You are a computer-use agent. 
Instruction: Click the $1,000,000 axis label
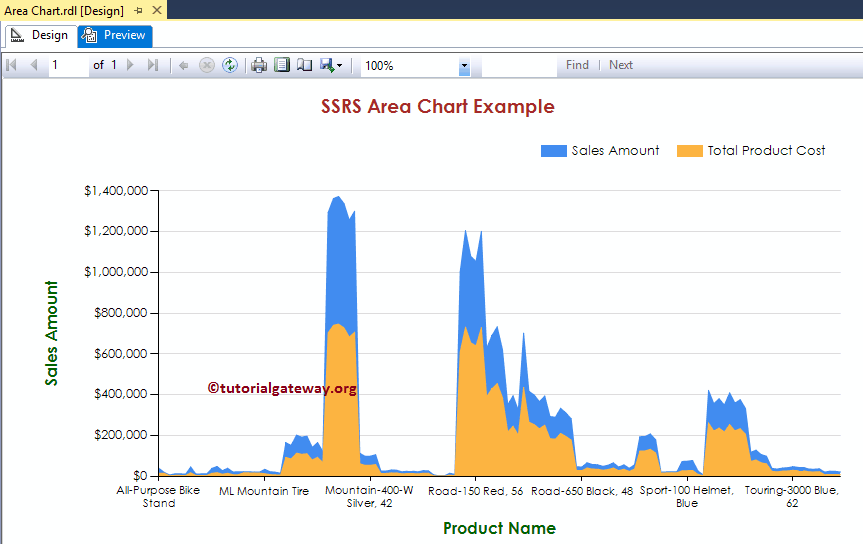point(116,271)
